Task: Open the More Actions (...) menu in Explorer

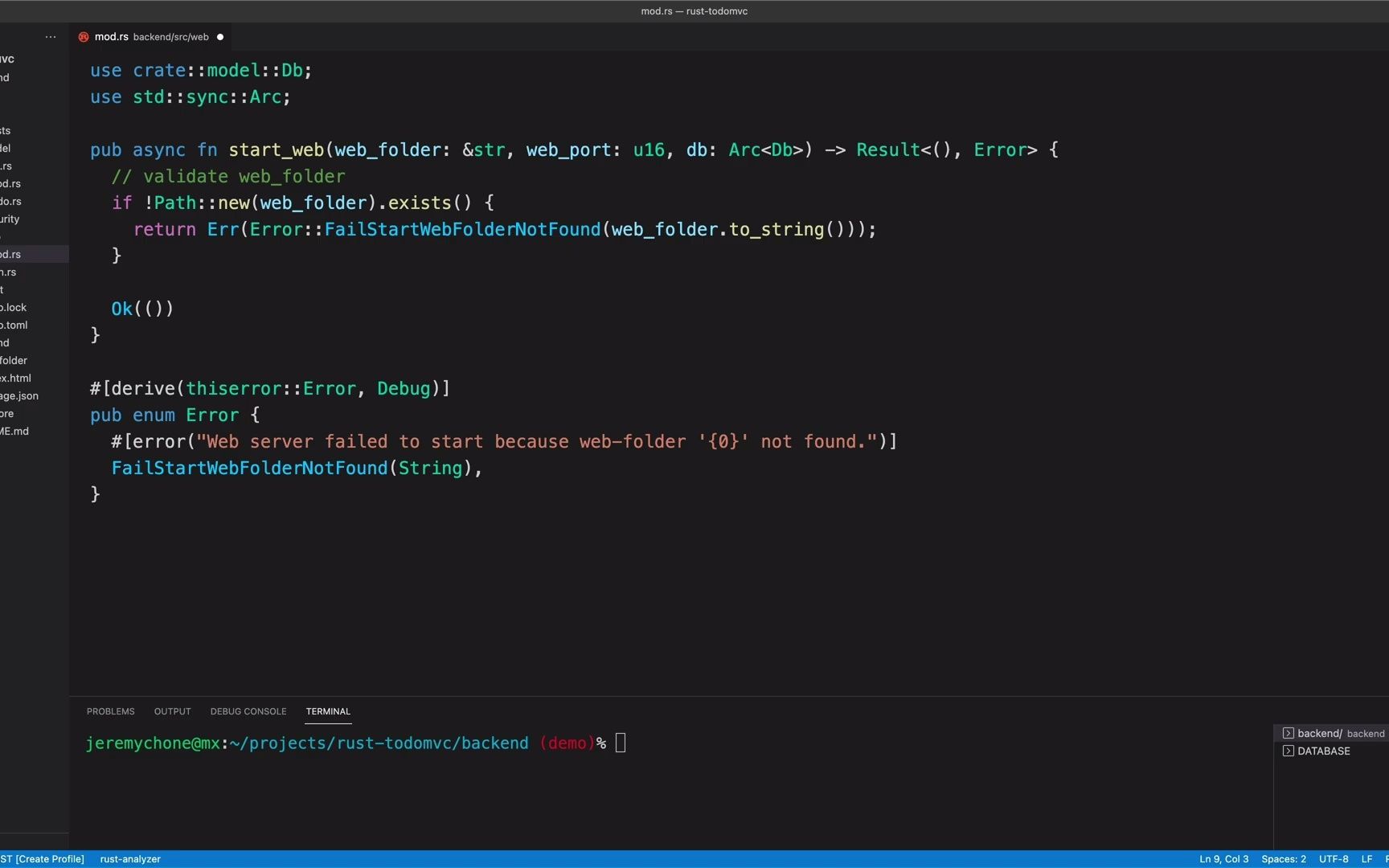Action: [51, 37]
